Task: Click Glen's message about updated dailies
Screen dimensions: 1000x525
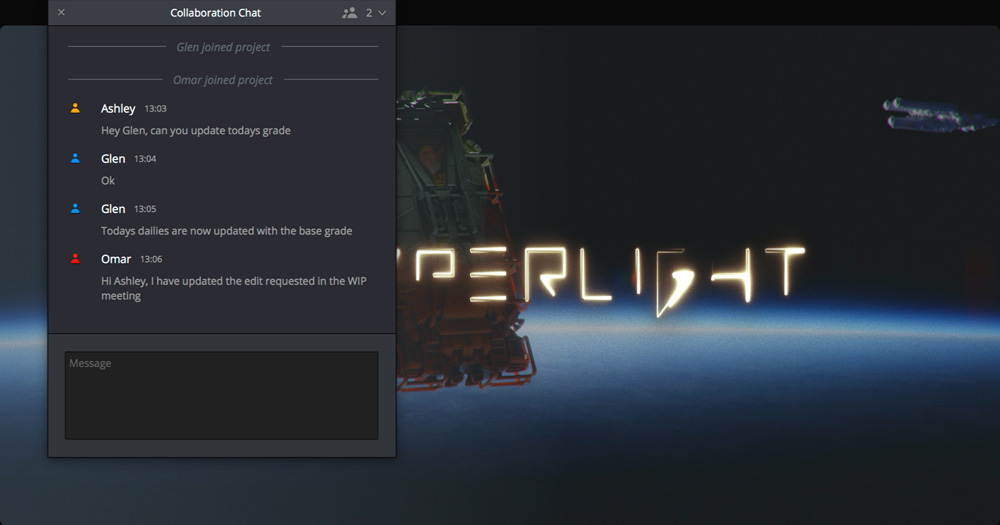Action: [x=226, y=231]
